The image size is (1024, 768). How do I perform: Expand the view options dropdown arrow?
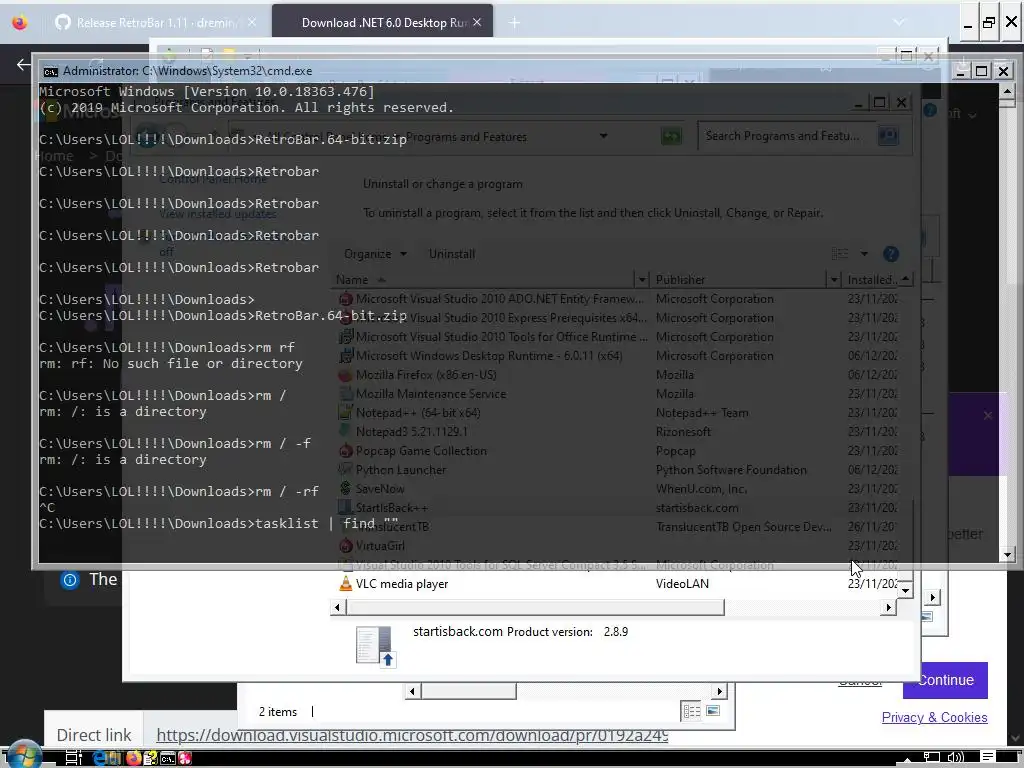point(864,254)
